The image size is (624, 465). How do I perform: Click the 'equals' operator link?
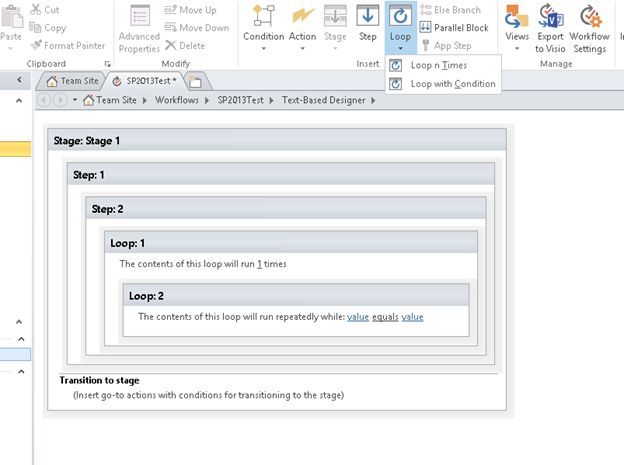point(385,317)
